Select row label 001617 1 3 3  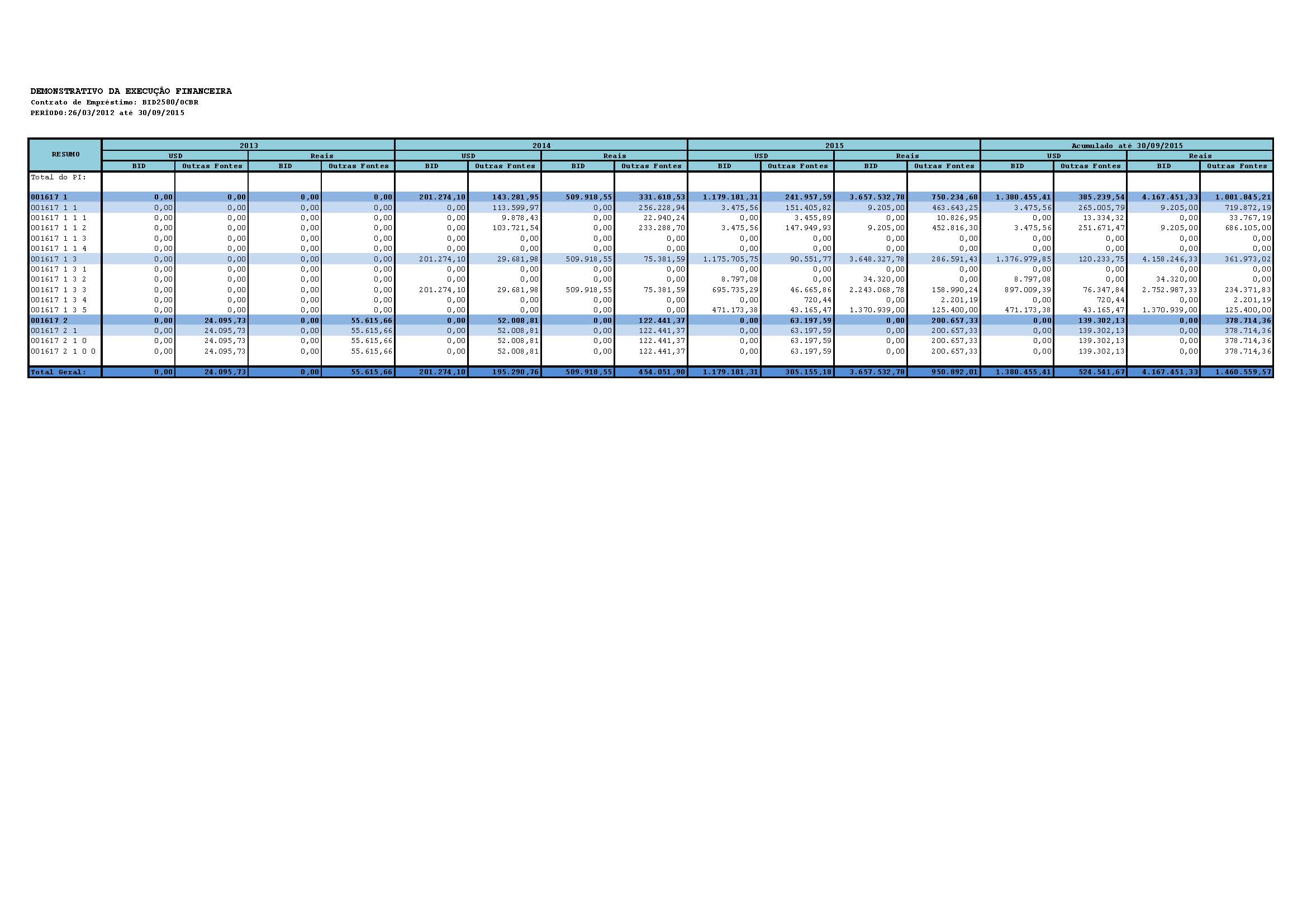click(x=59, y=289)
